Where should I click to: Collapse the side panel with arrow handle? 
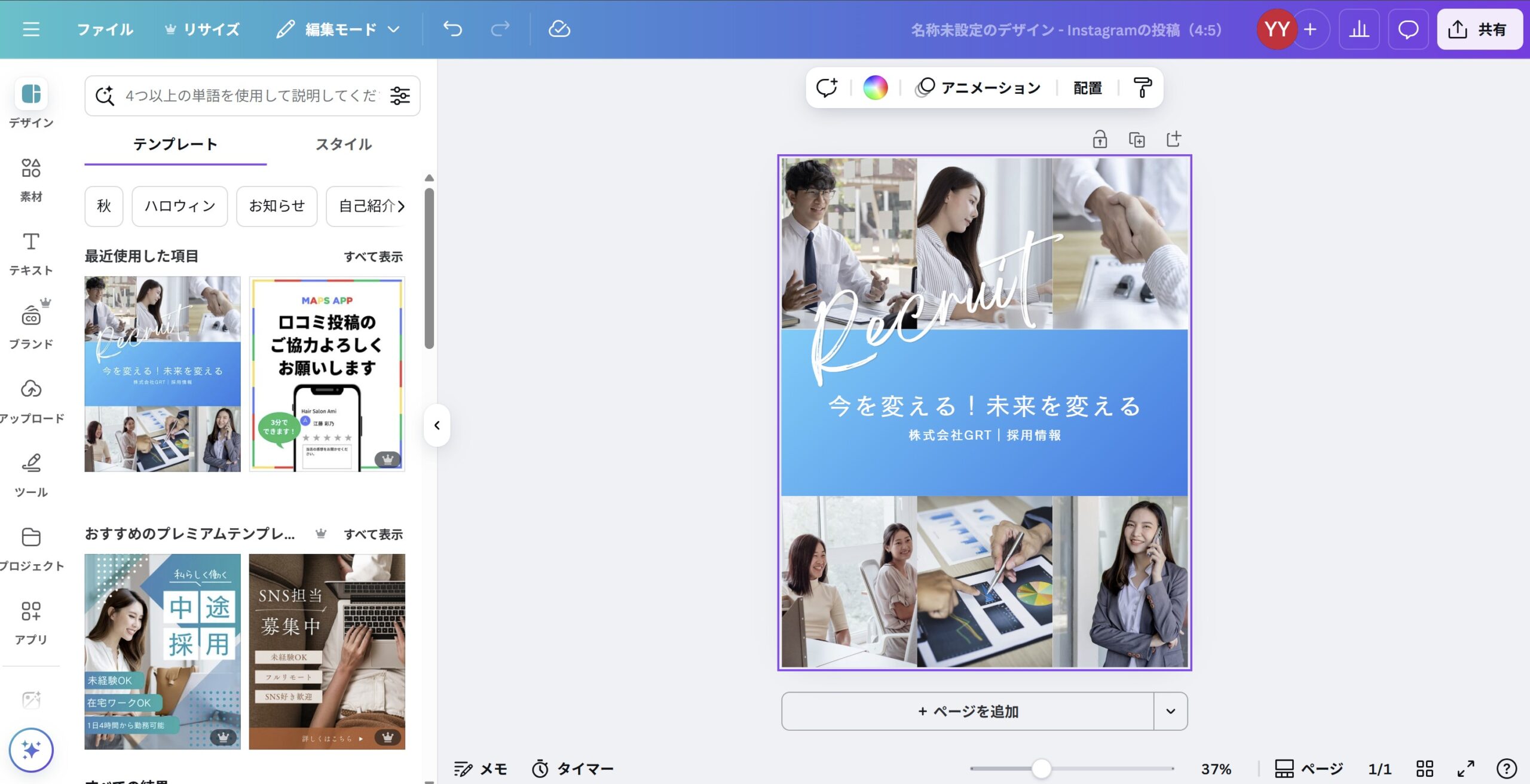point(437,425)
